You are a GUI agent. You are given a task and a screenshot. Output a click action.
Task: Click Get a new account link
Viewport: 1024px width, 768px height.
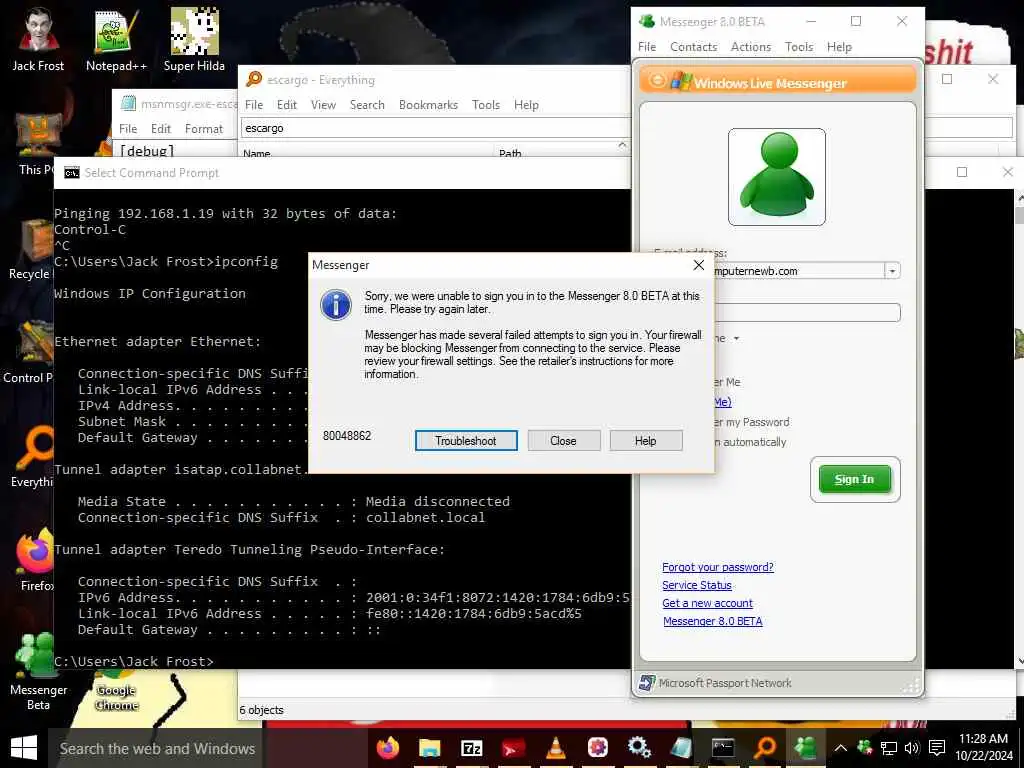pos(707,603)
